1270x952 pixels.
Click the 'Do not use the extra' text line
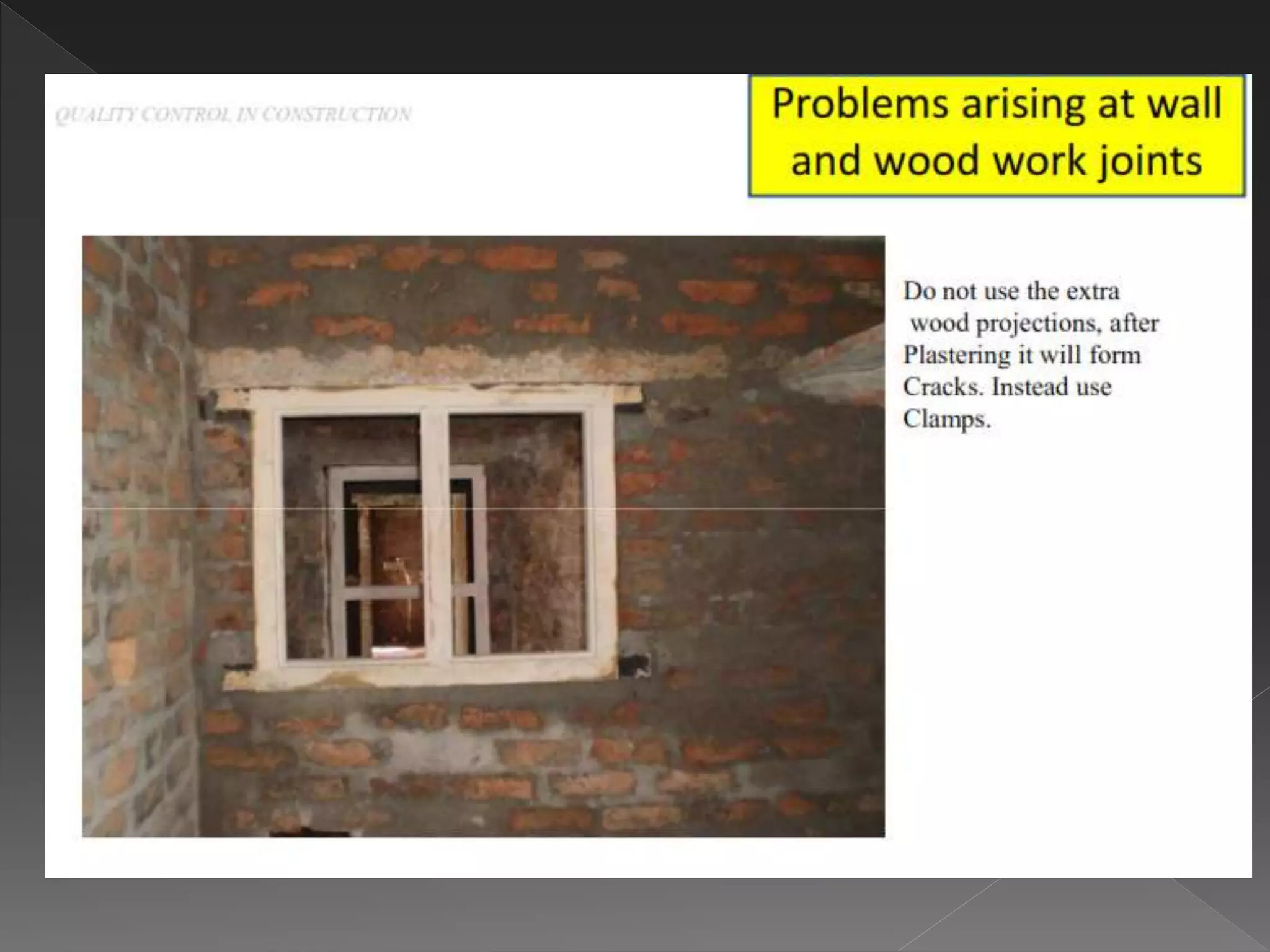click(1011, 291)
